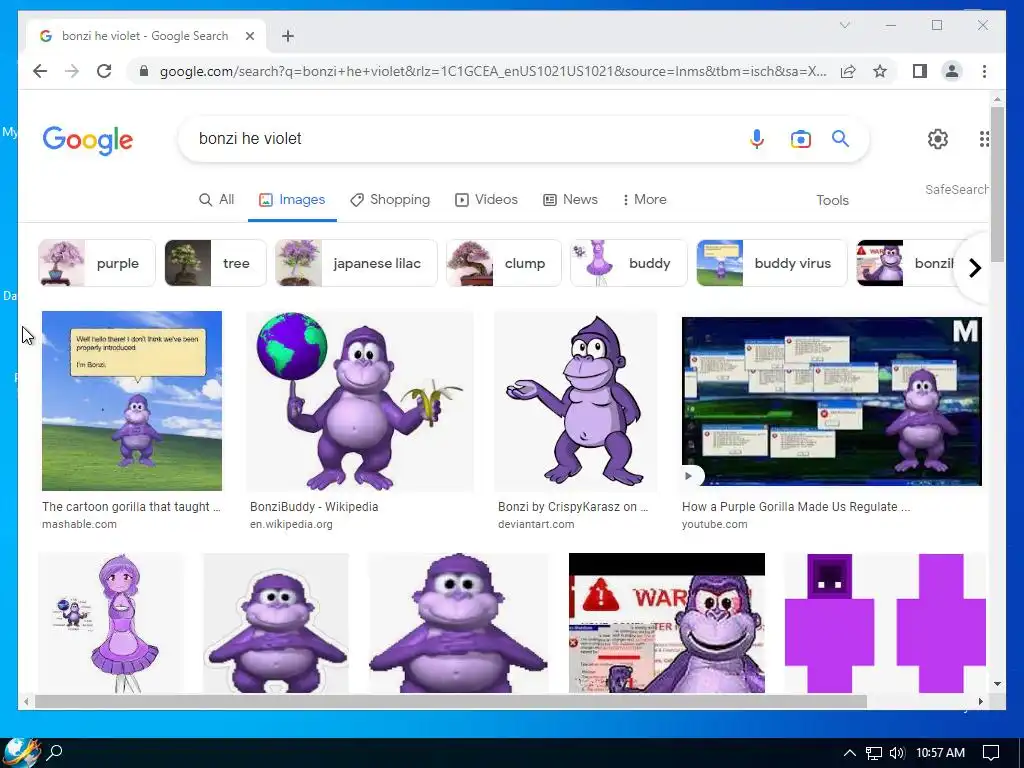Click the horizontal scrollbar right arrow
The image size is (1024, 768).
(x=980, y=701)
